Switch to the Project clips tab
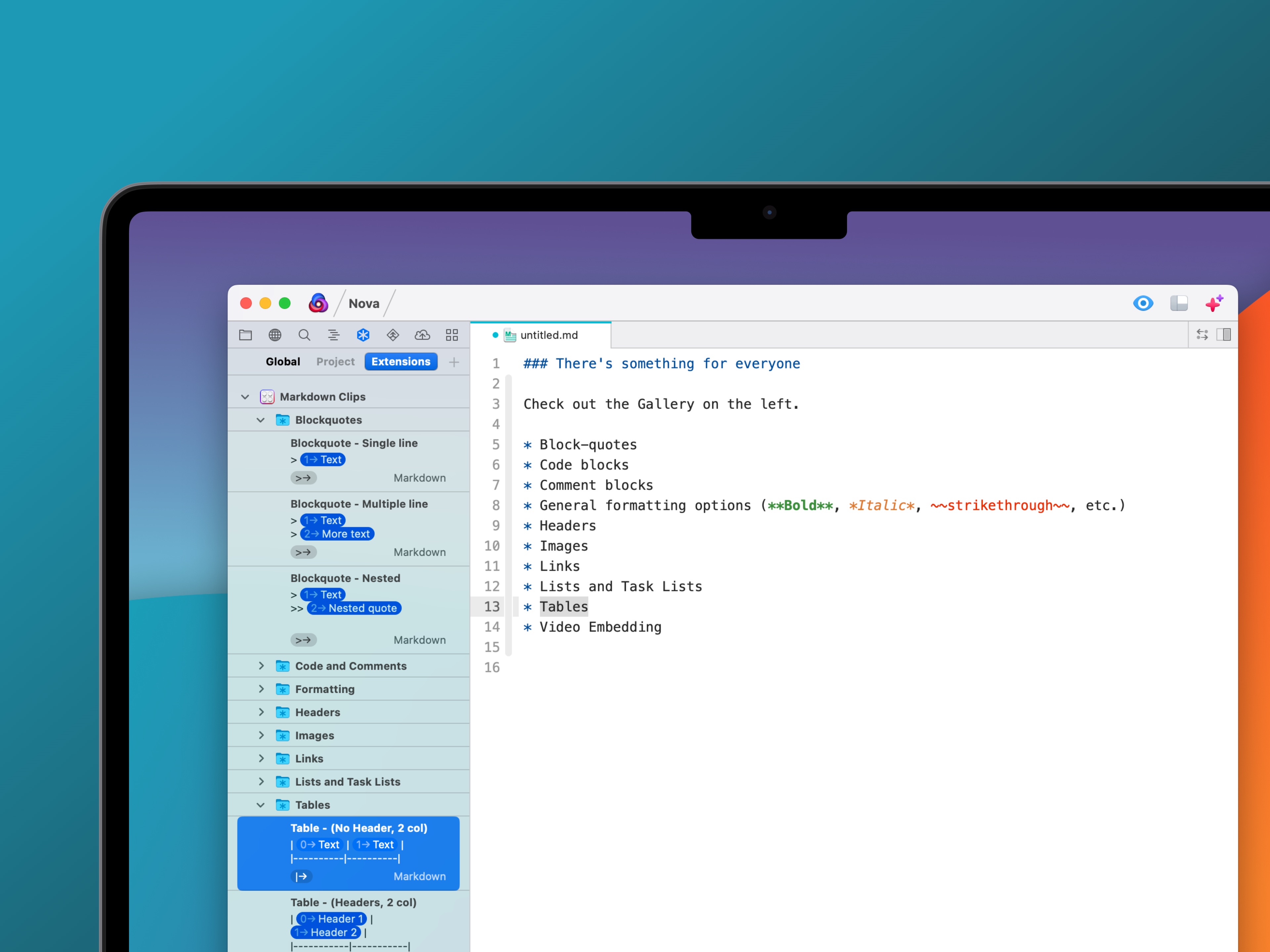1270x952 pixels. click(x=335, y=362)
